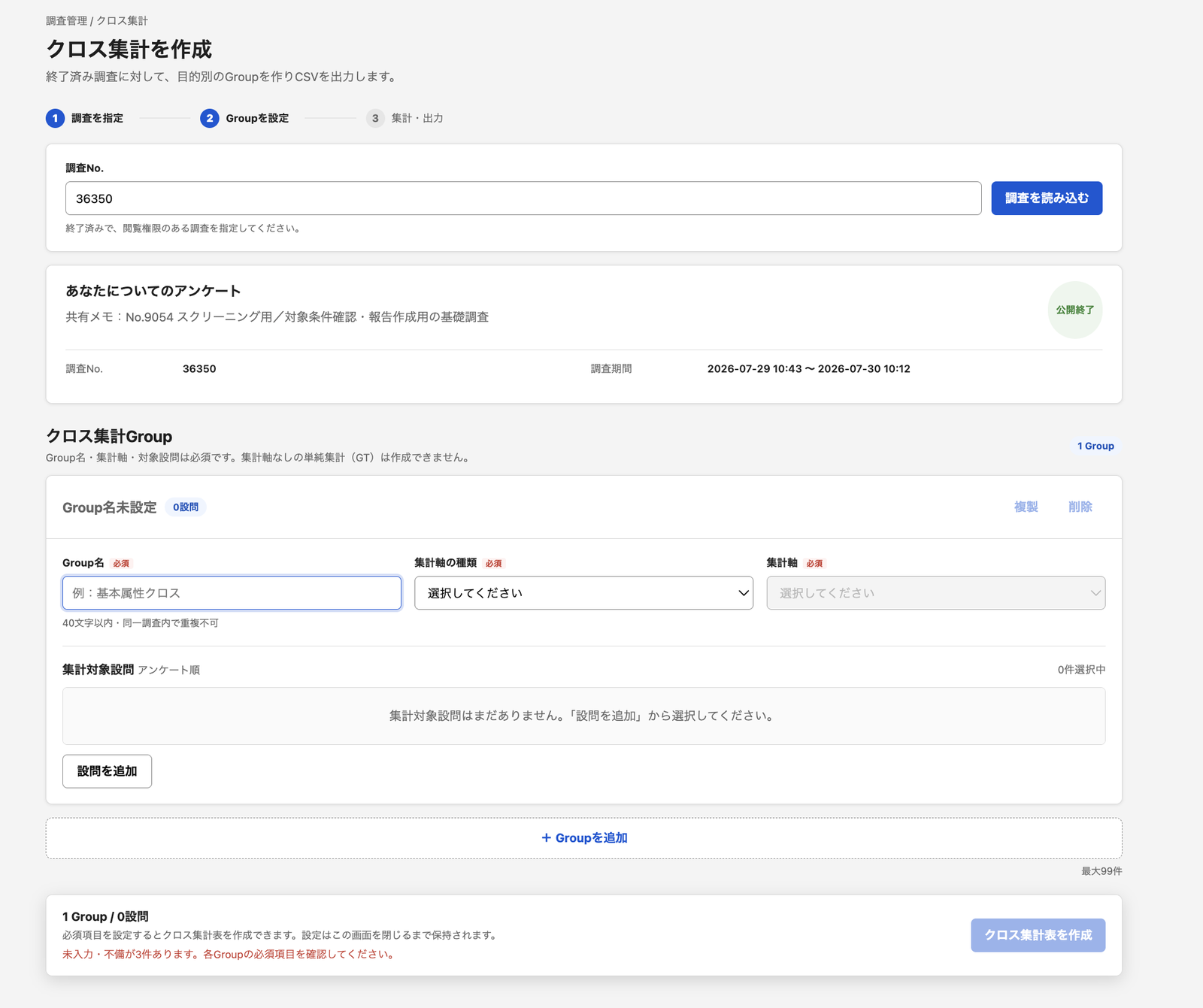Click the 0設問 badge

(x=186, y=507)
